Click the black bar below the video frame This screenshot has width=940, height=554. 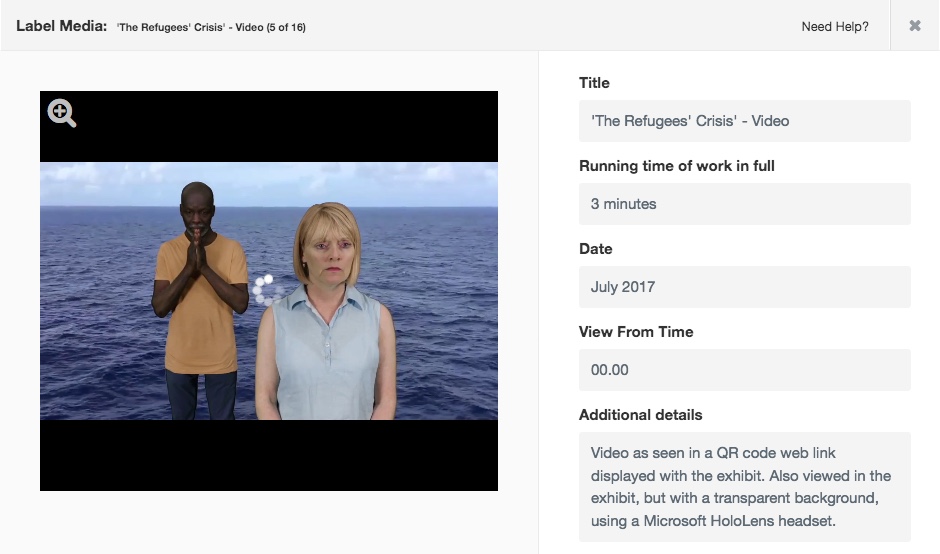(268, 455)
